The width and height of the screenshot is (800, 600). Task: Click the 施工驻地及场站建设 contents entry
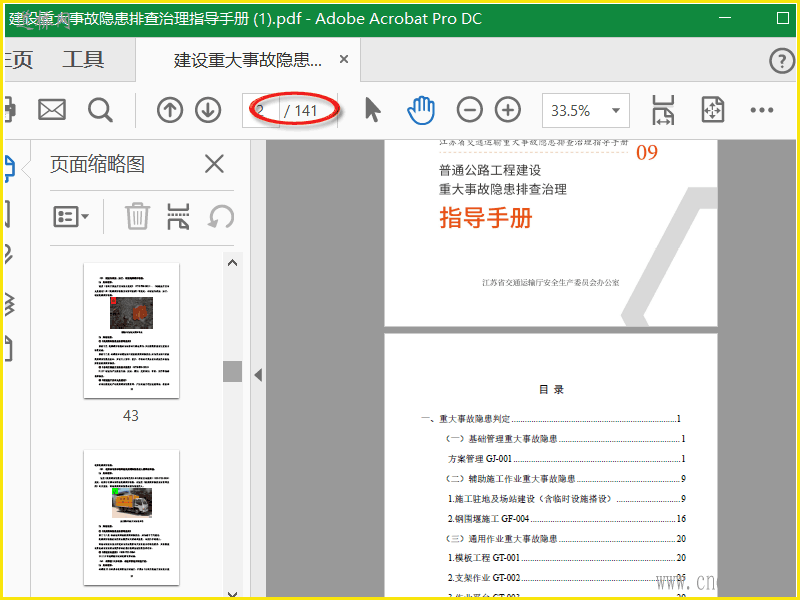pos(566,498)
